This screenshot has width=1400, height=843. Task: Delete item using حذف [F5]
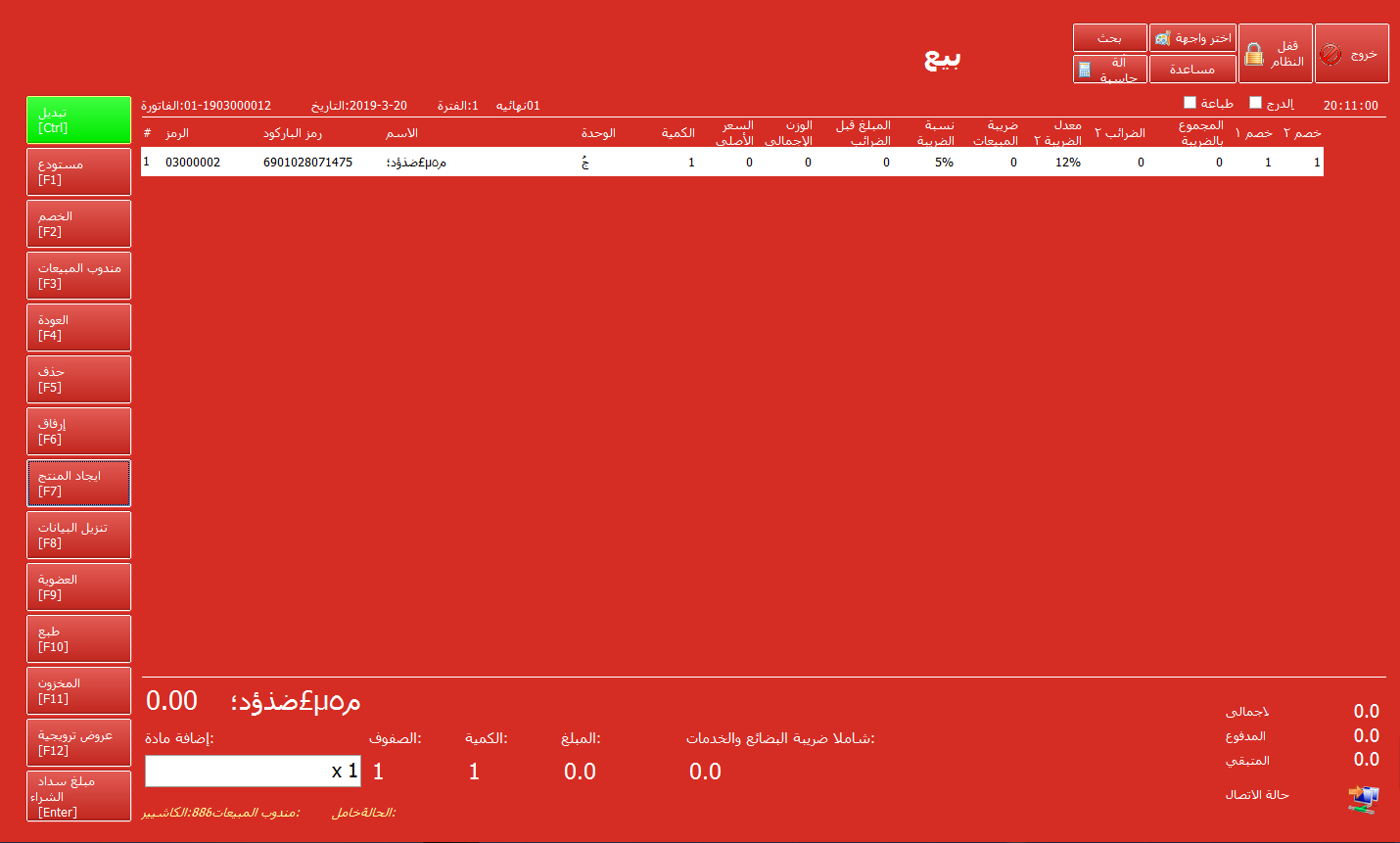[x=78, y=380]
